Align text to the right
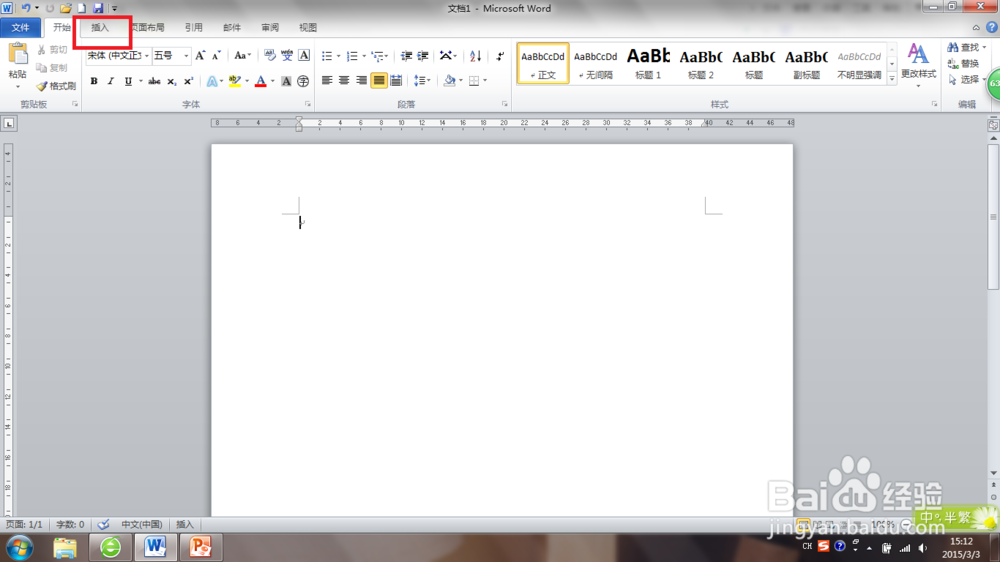 361,80
